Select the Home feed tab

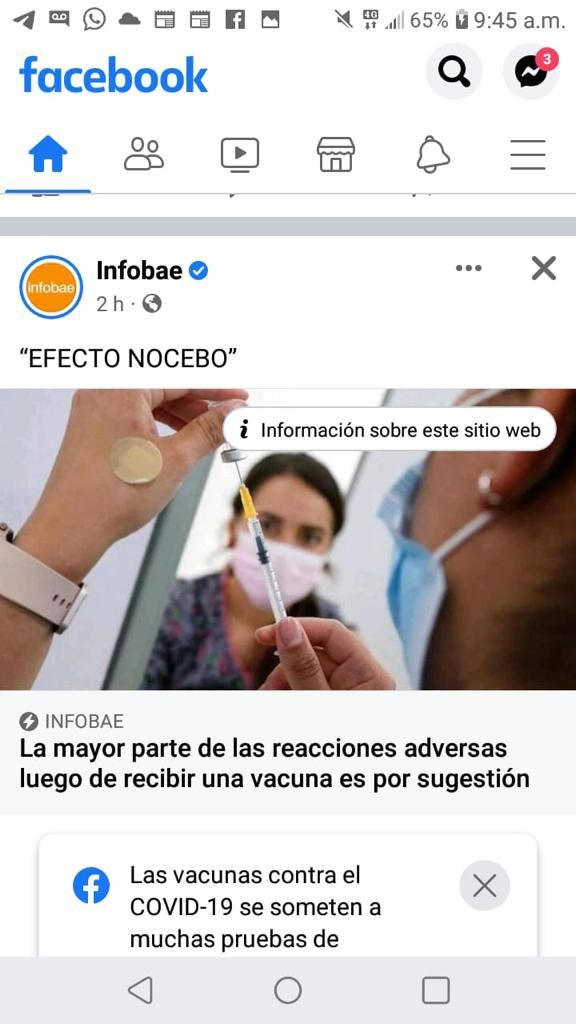pyautogui.click(x=48, y=155)
